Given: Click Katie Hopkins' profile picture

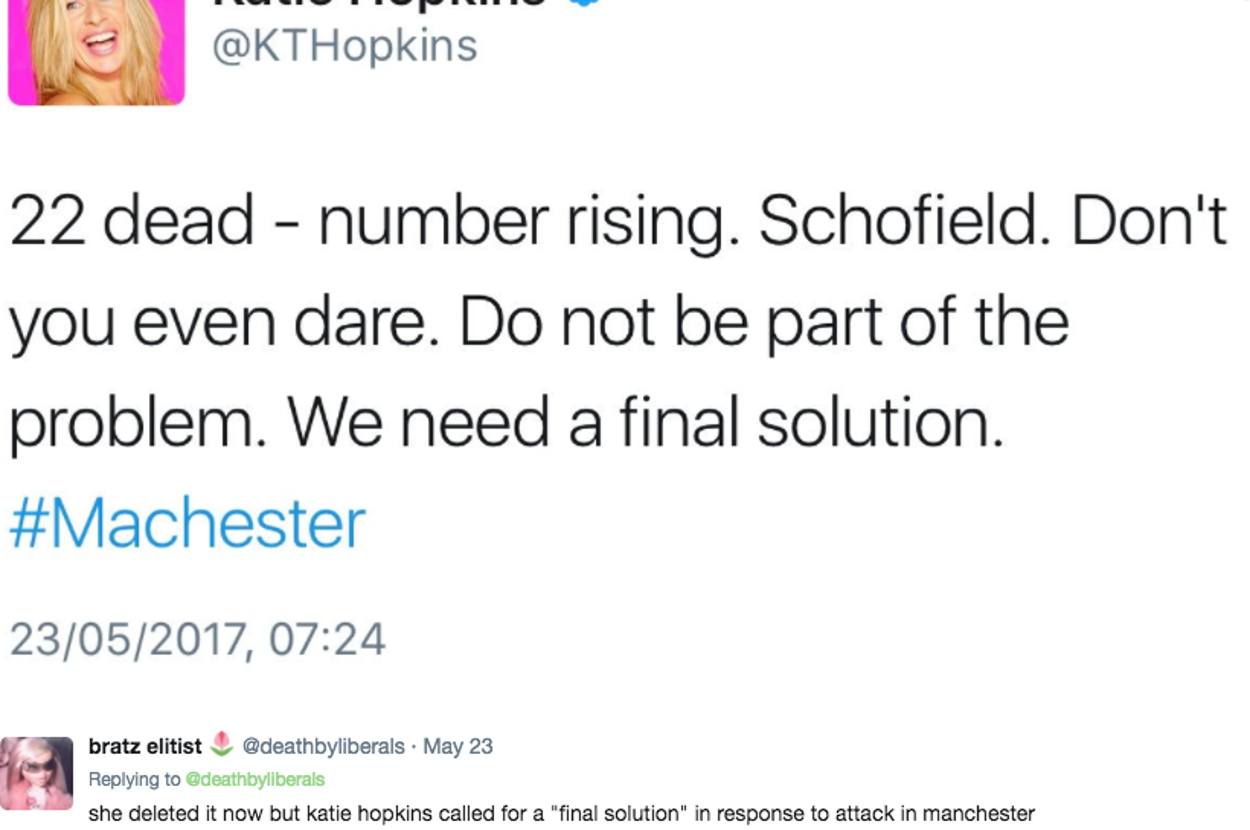Looking at the screenshot, I should pos(96,50).
